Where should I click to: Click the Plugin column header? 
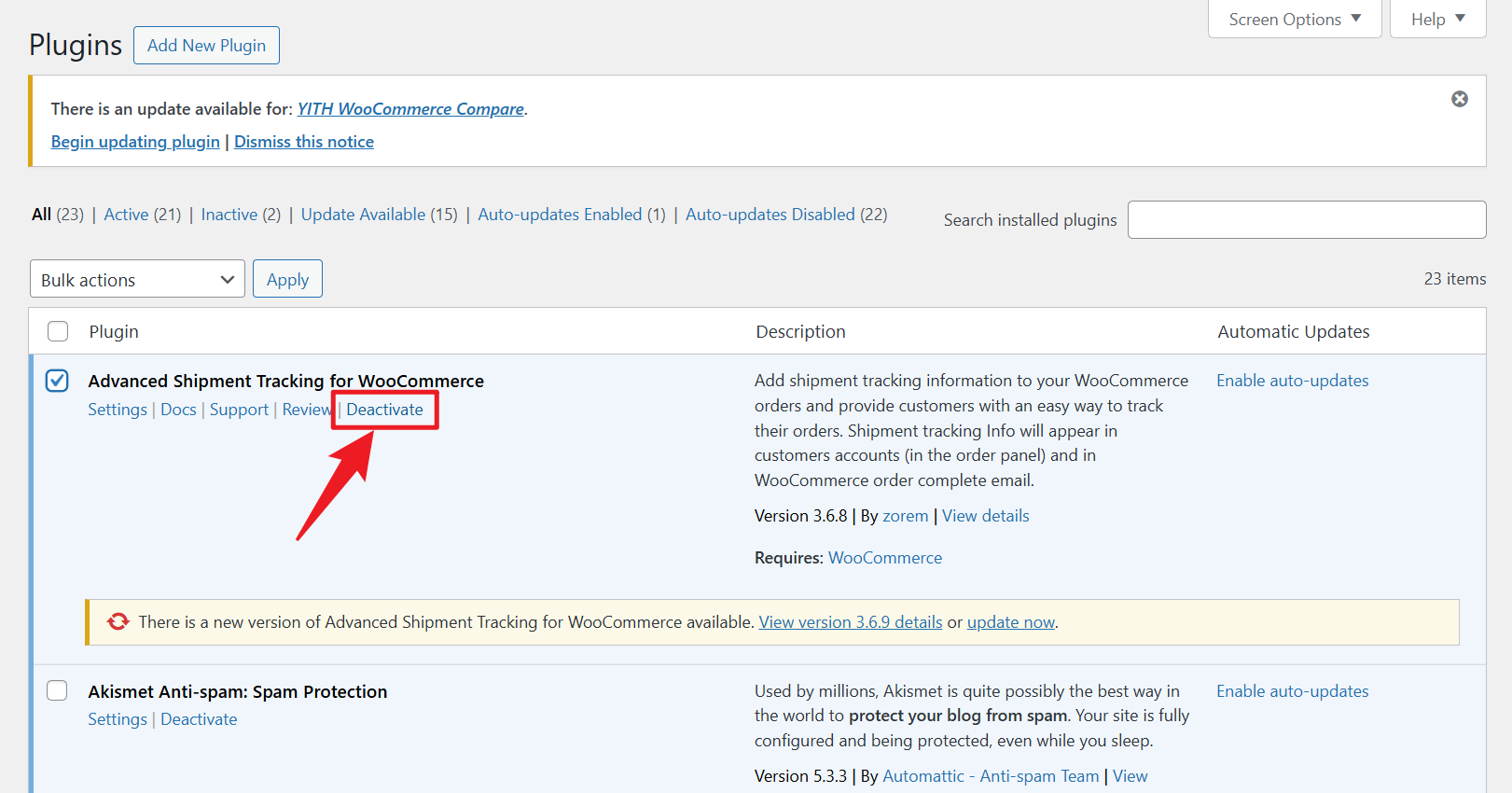click(x=114, y=331)
